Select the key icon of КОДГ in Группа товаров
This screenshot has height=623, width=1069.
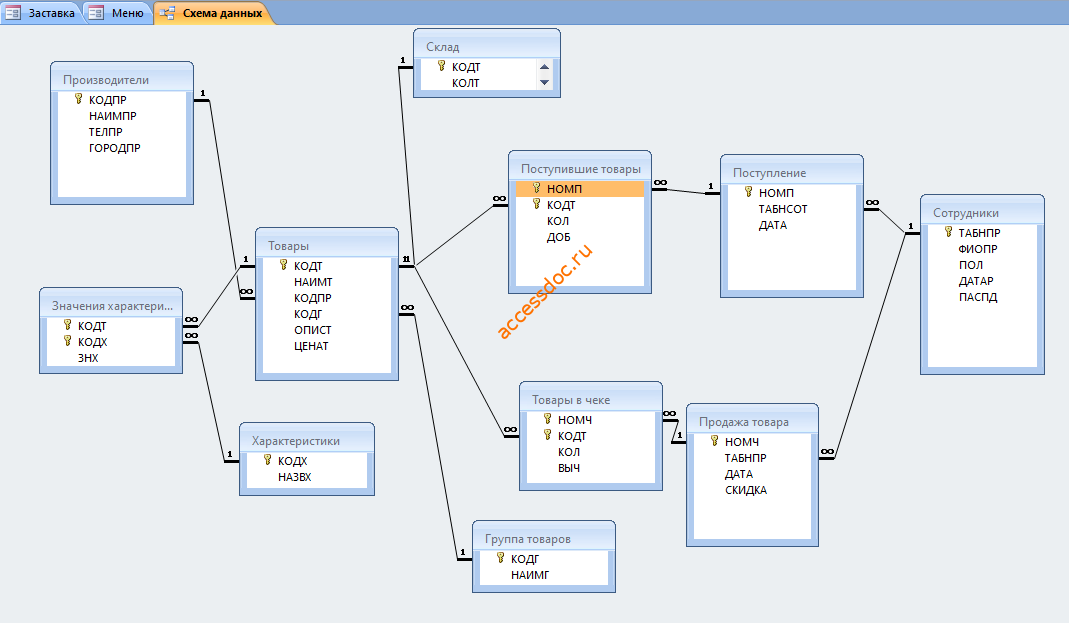(x=500, y=558)
